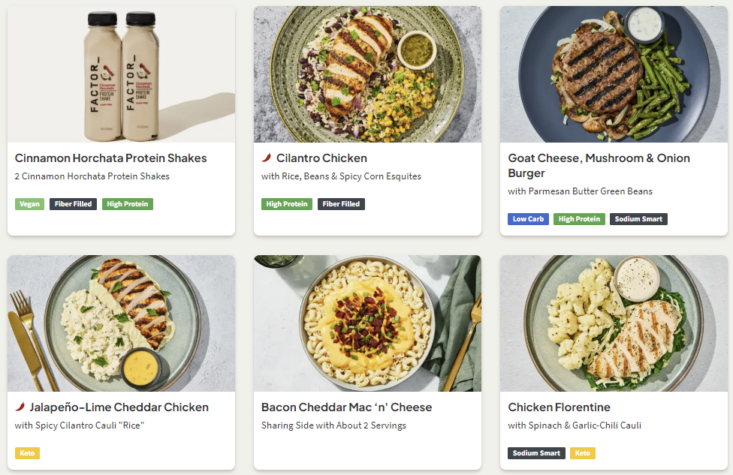Click the chili pepper icon beside Jalapeño-Lime Cheddar Chicken
The width and height of the screenshot is (733, 475).
click(x=21, y=407)
